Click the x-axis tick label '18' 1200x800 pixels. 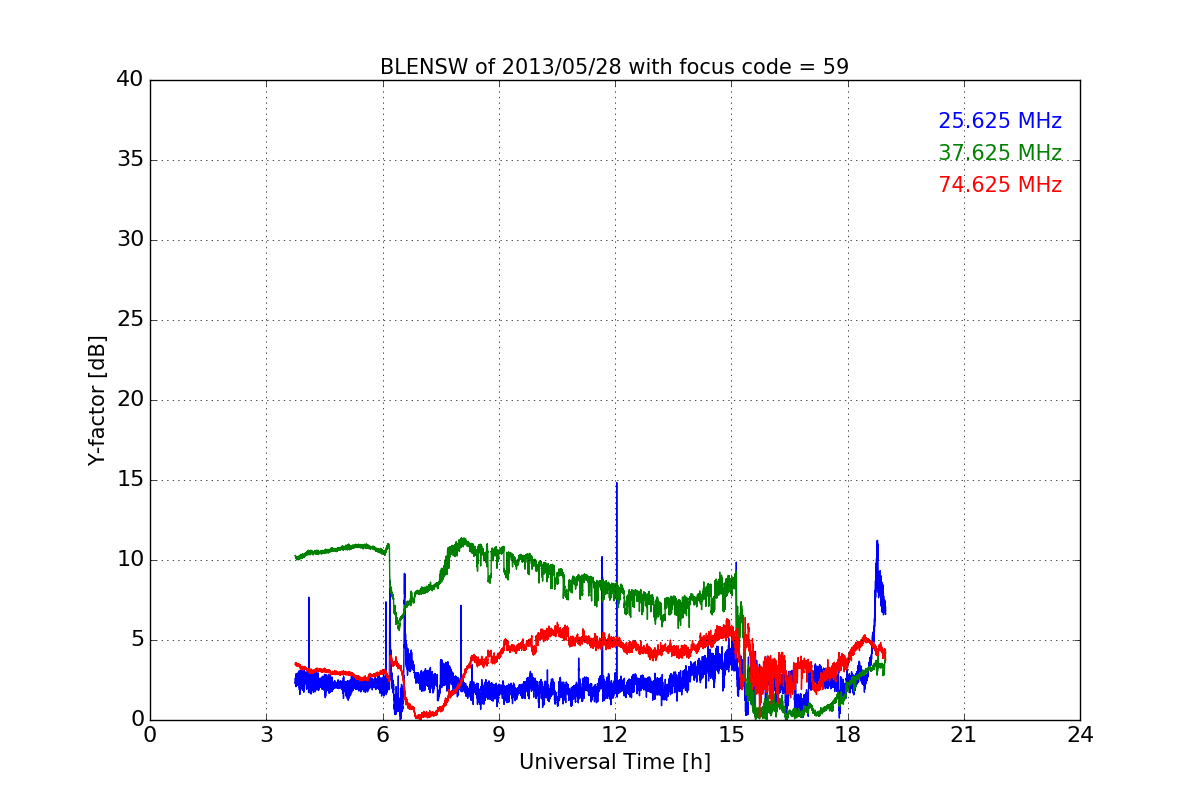point(847,735)
